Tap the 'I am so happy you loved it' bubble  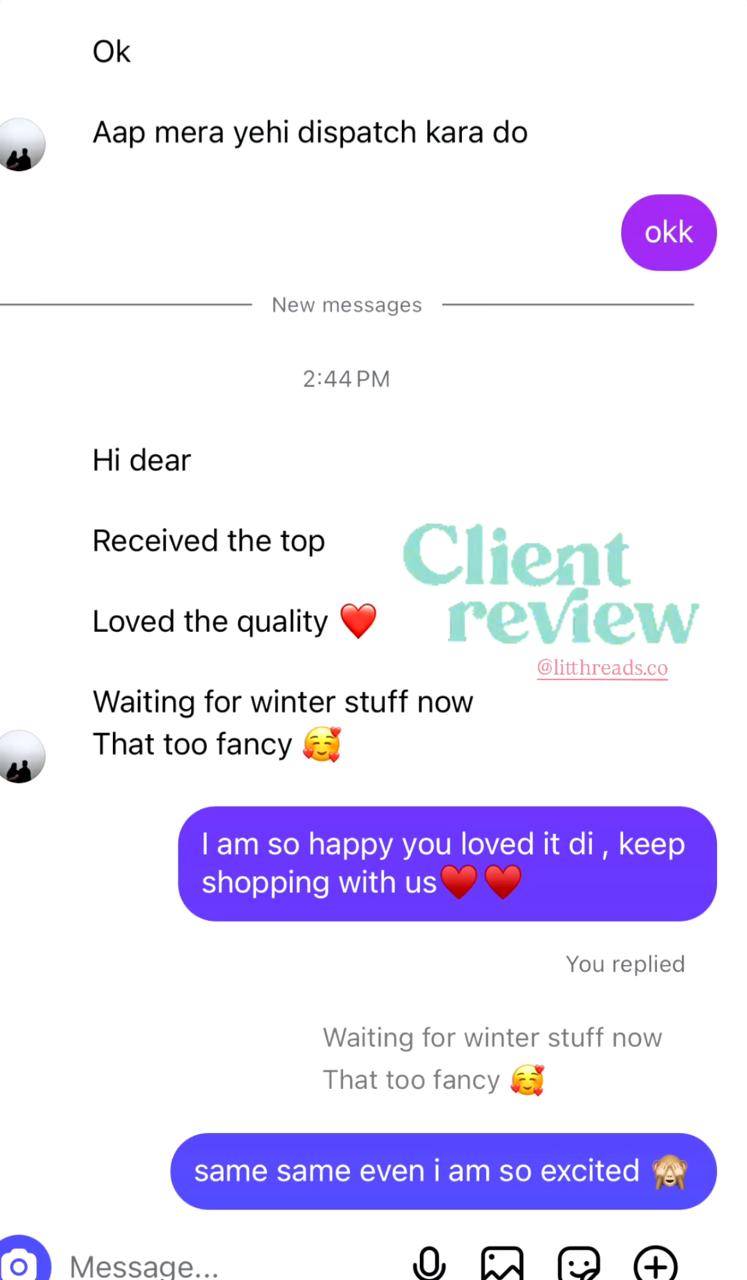coord(447,863)
